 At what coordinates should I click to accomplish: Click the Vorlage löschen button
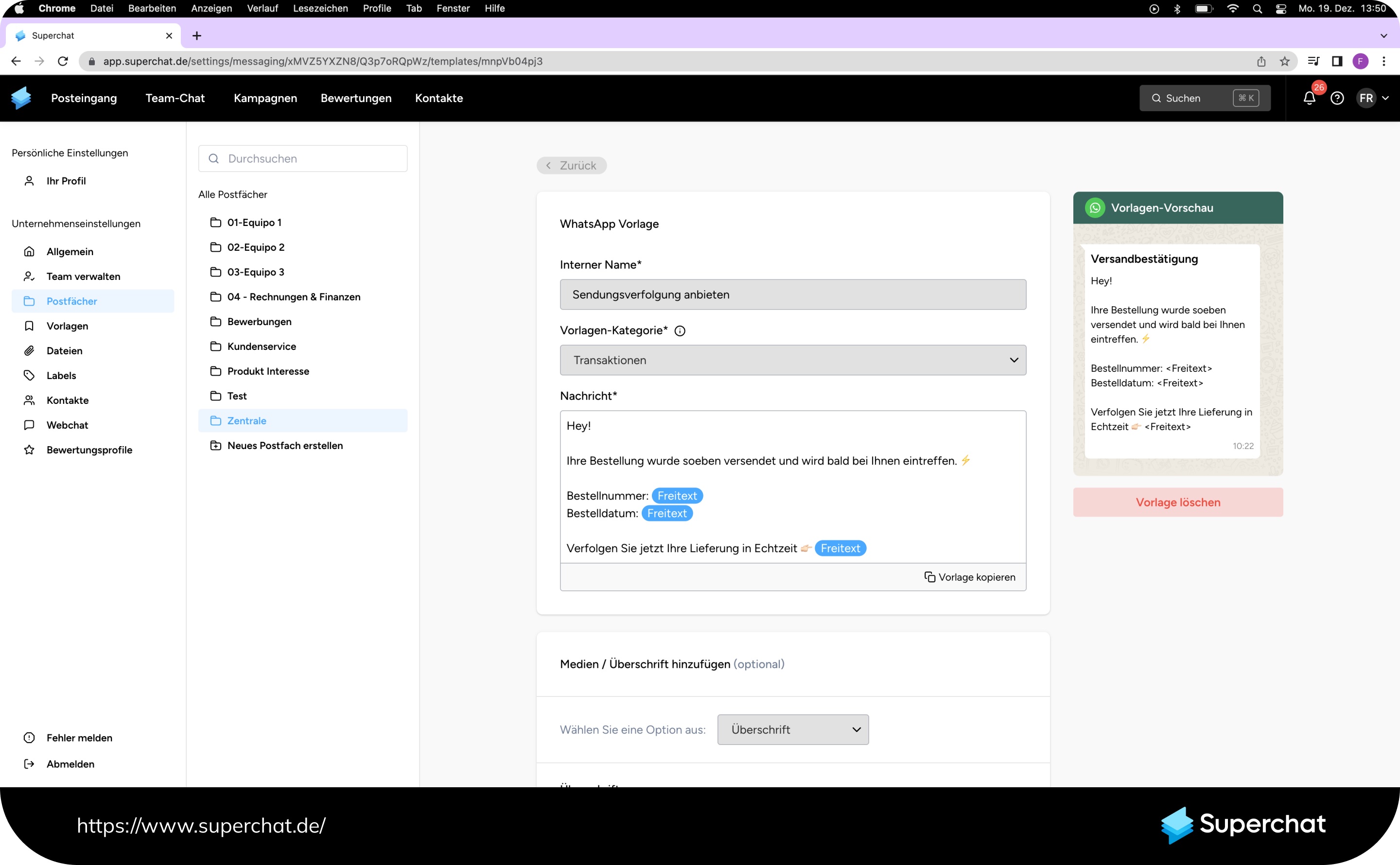1177,502
